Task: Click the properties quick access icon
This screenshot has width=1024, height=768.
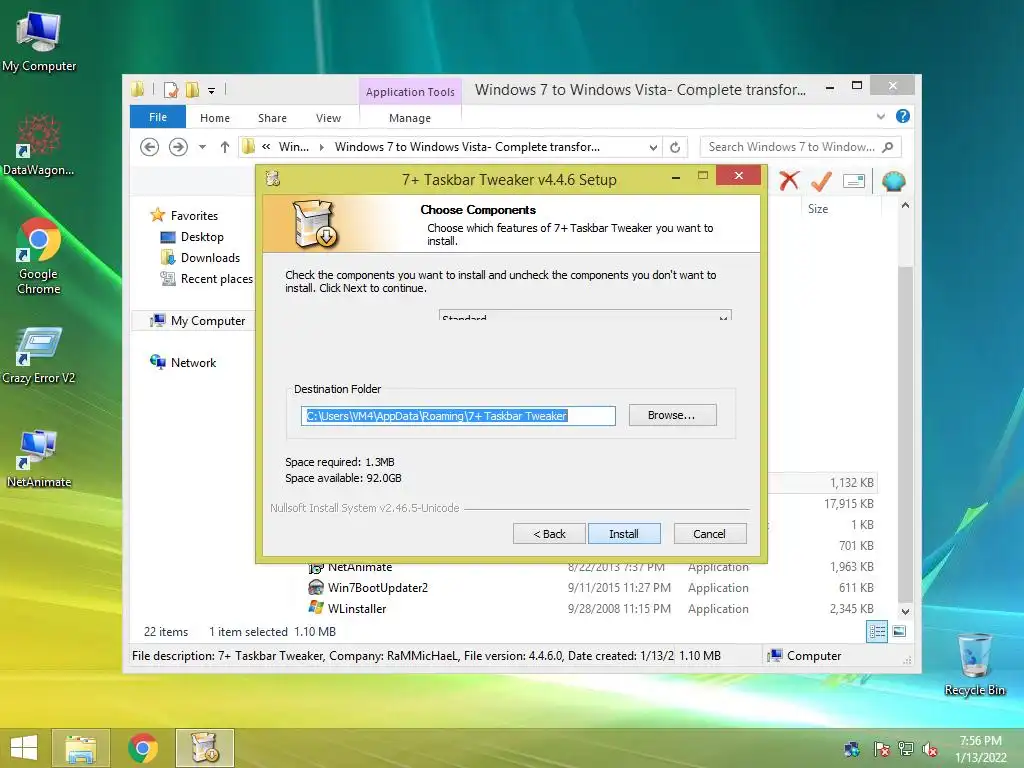Action: click(171, 90)
